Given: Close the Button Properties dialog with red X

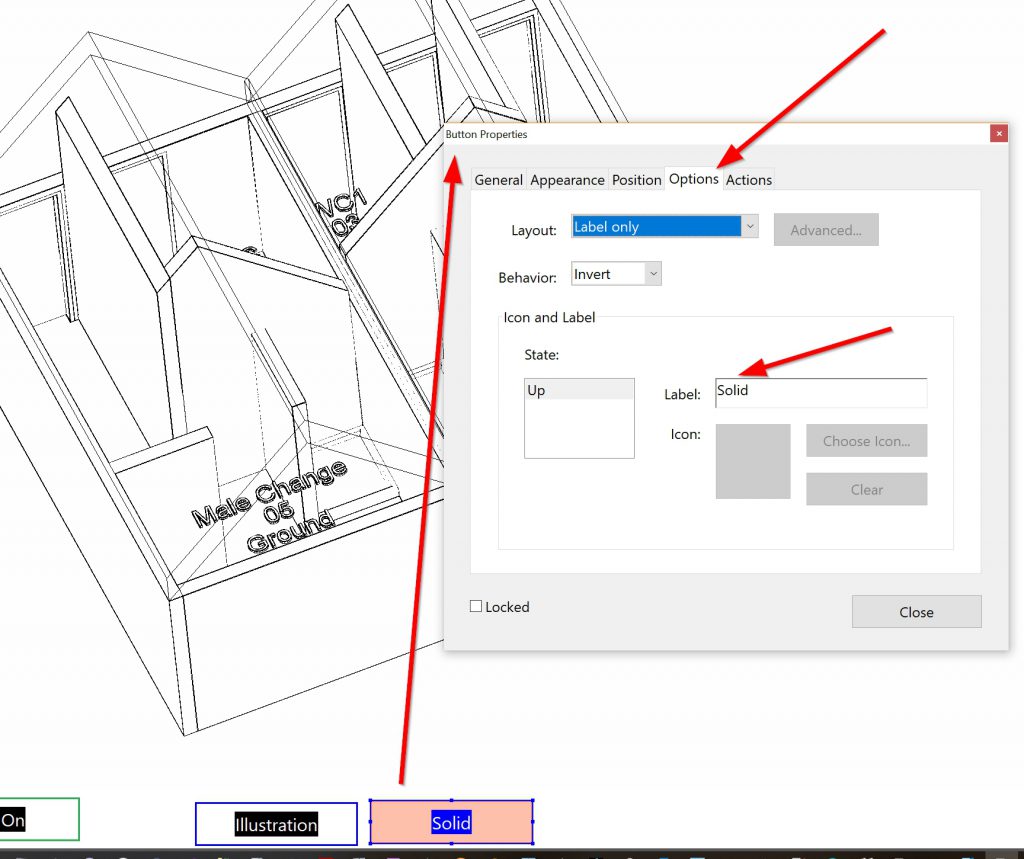Looking at the screenshot, I should (x=997, y=134).
